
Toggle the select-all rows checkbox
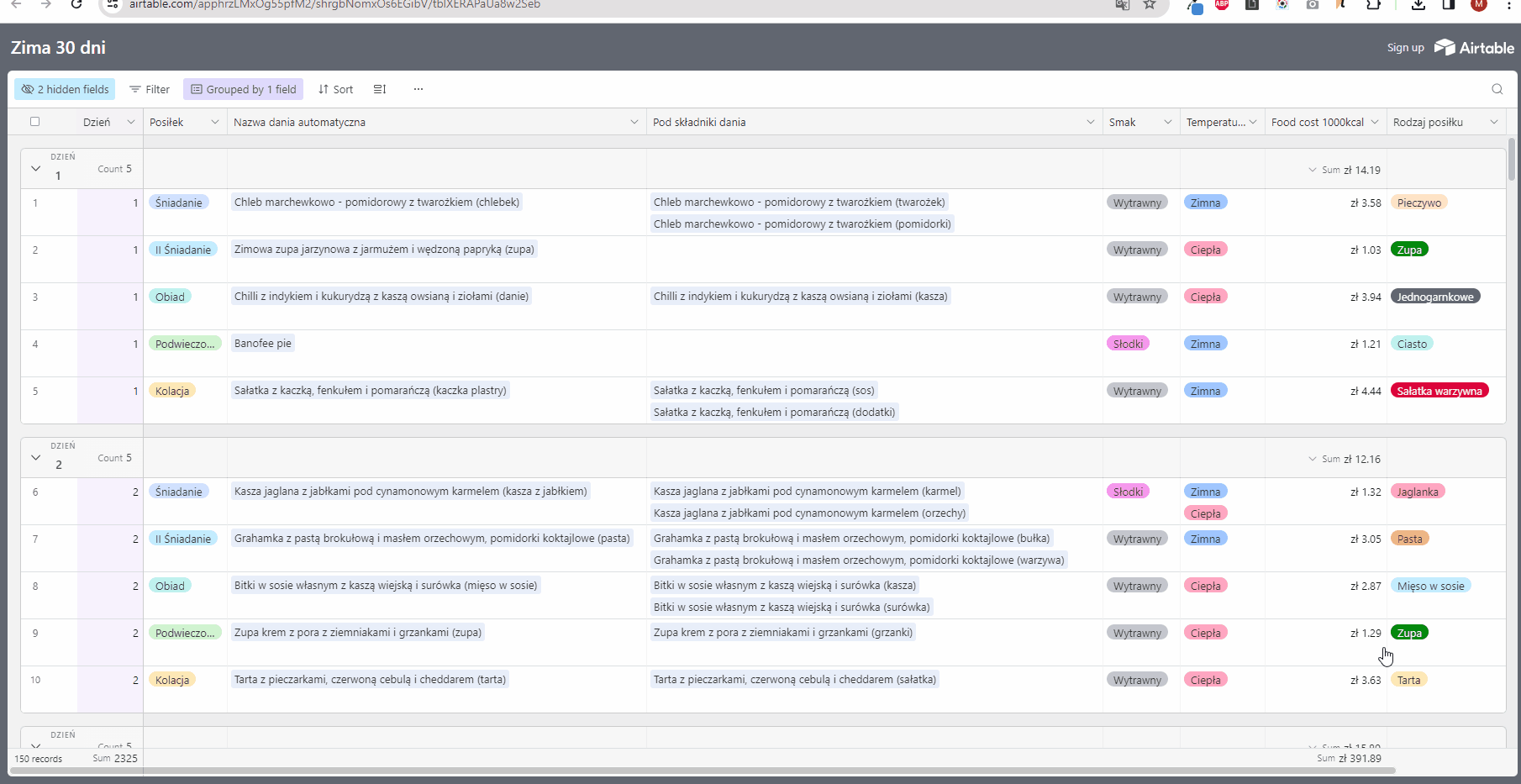click(35, 122)
